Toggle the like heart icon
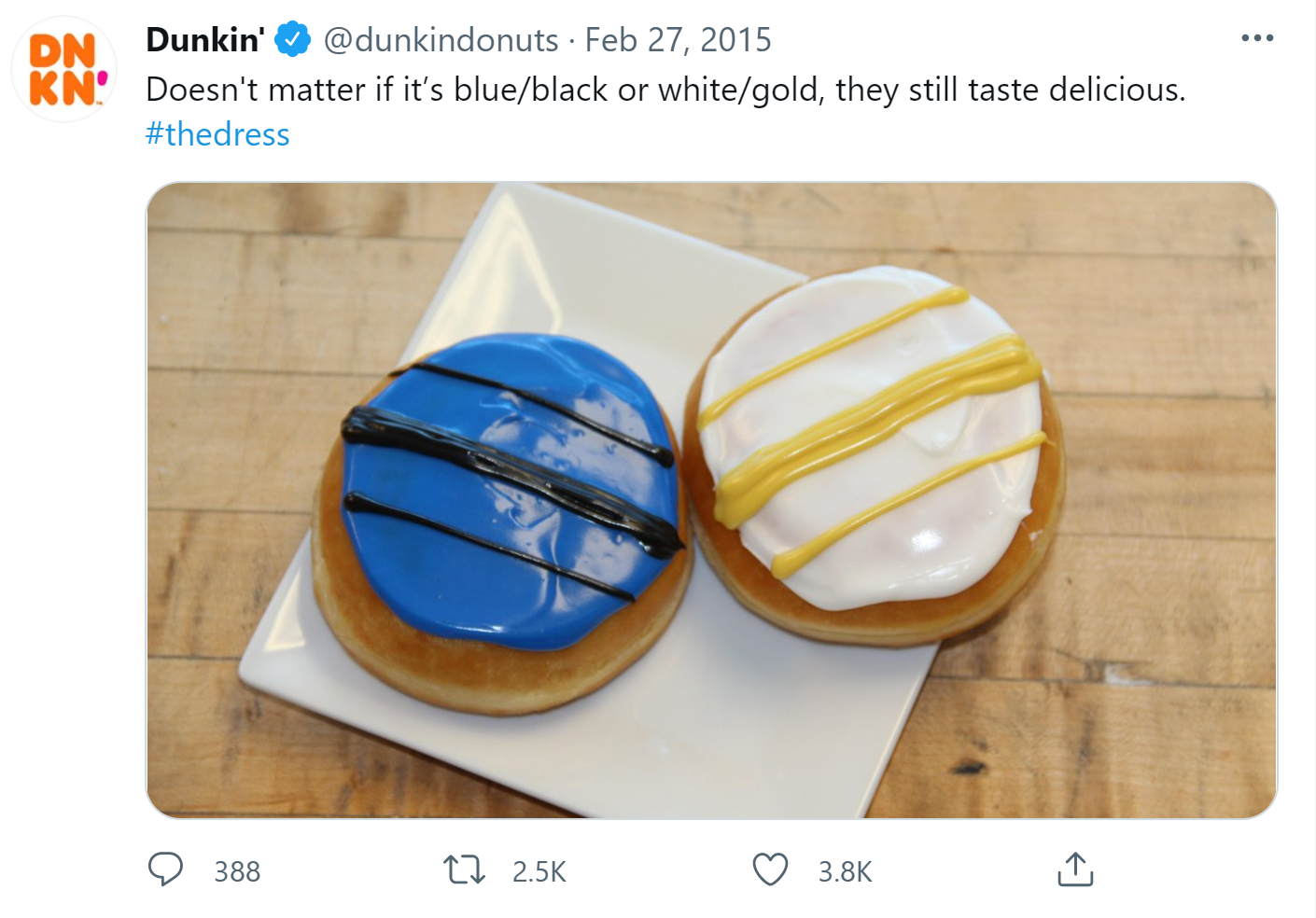1316x918 pixels. [x=772, y=870]
